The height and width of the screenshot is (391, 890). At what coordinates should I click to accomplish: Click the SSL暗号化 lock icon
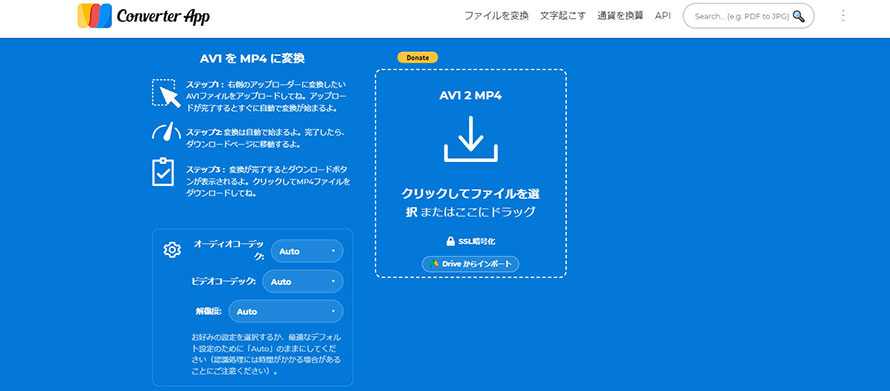coord(450,242)
